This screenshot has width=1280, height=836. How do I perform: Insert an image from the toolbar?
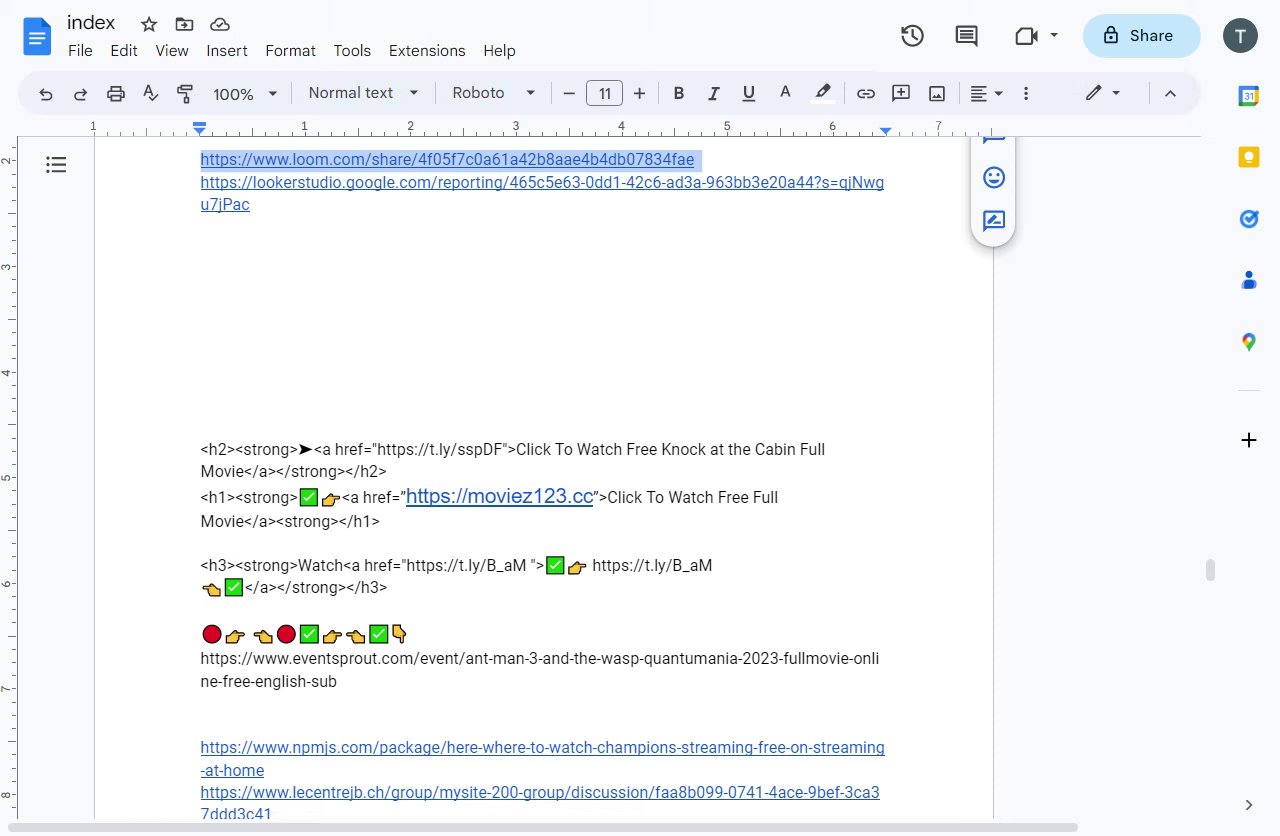(937, 93)
